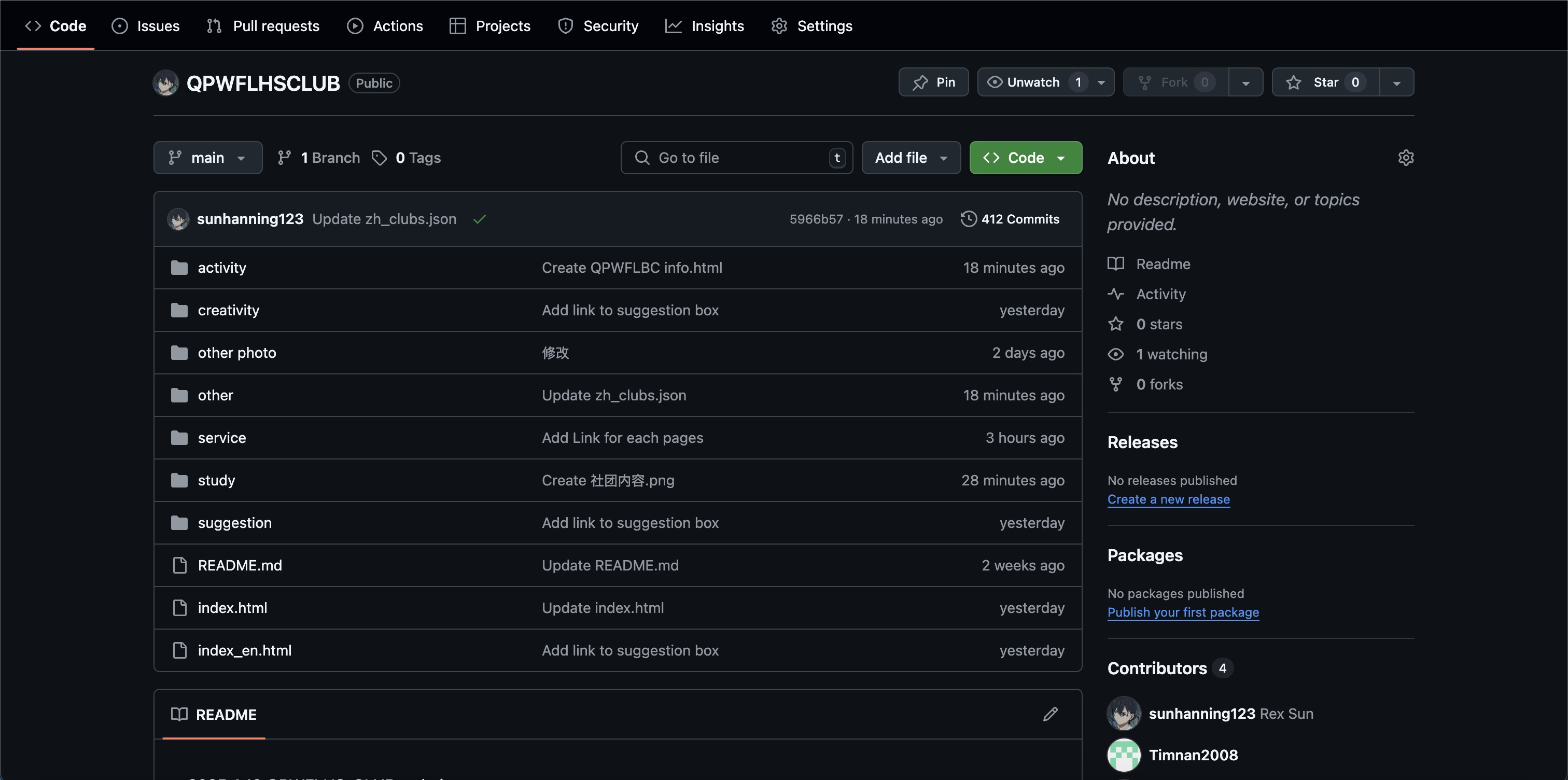Image resolution: width=1568 pixels, height=780 pixels.
Task: View the Insights tab
Action: click(x=704, y=25)
